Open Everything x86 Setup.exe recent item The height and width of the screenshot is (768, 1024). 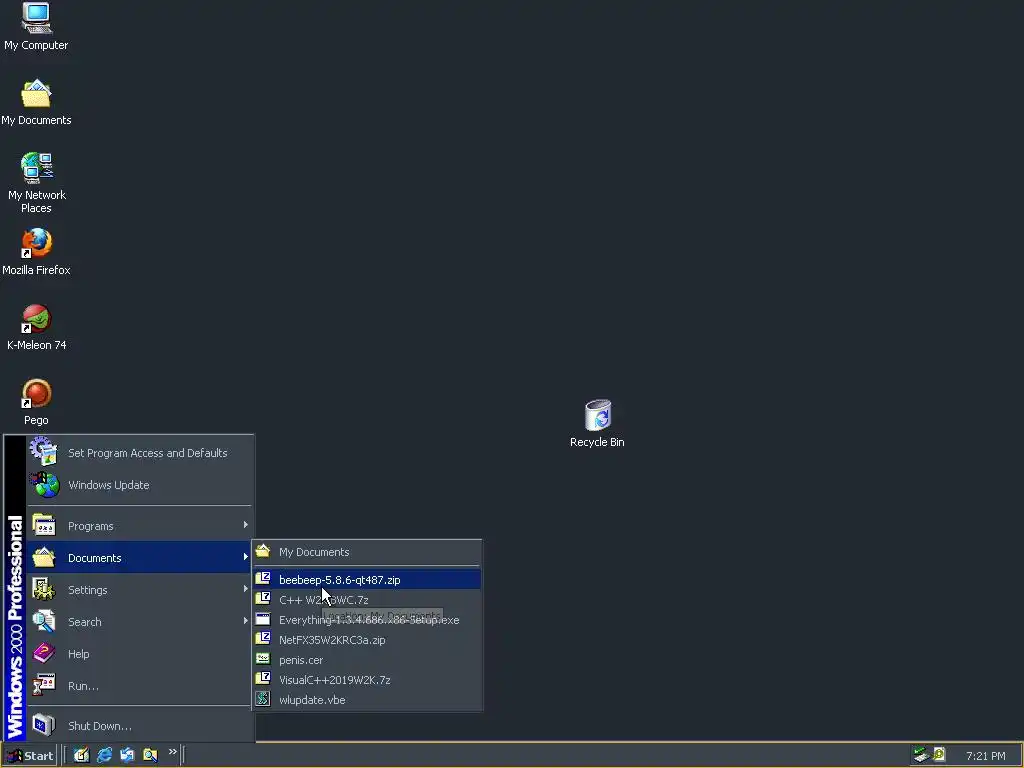[x=367, y=620]
